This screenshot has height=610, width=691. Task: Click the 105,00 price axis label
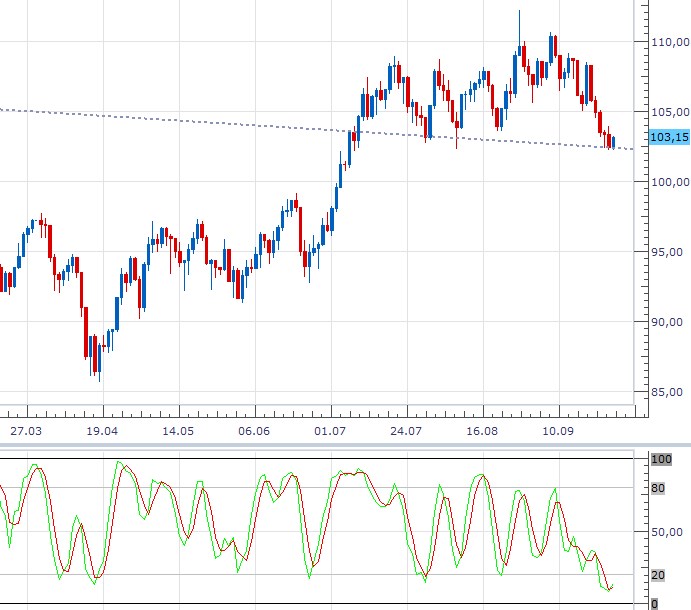[x=668, y=112]
